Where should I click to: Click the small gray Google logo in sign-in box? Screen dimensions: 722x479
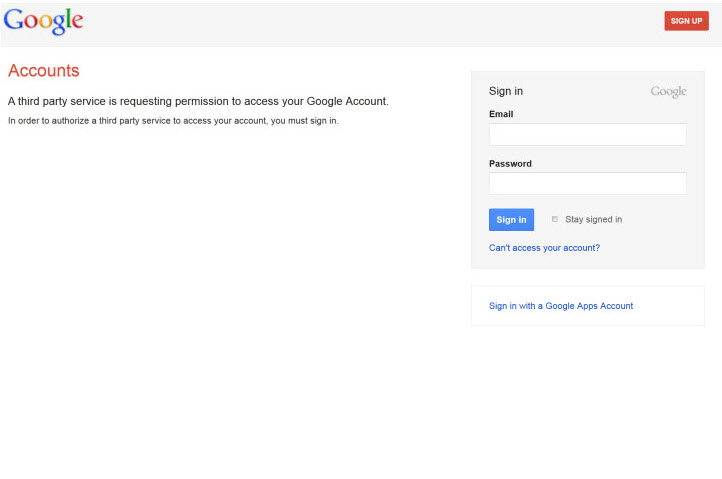point(668,92)
